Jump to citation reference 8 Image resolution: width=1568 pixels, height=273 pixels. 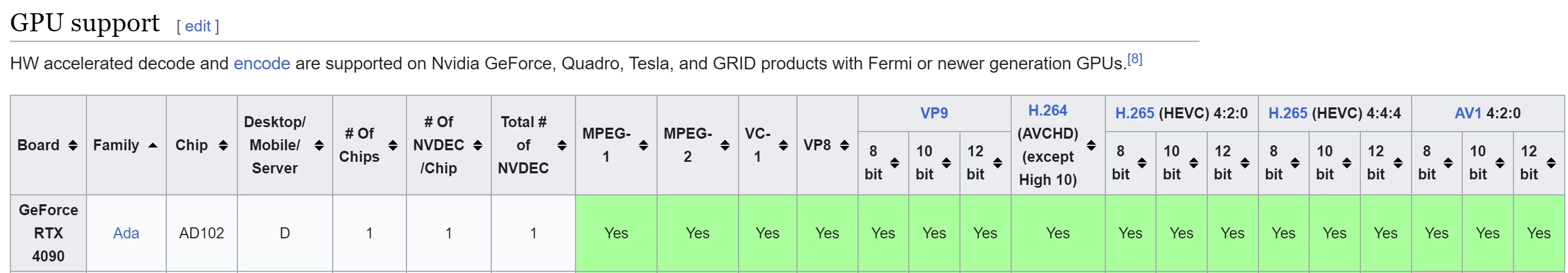pyautogui.click(x=1135, y=59)
